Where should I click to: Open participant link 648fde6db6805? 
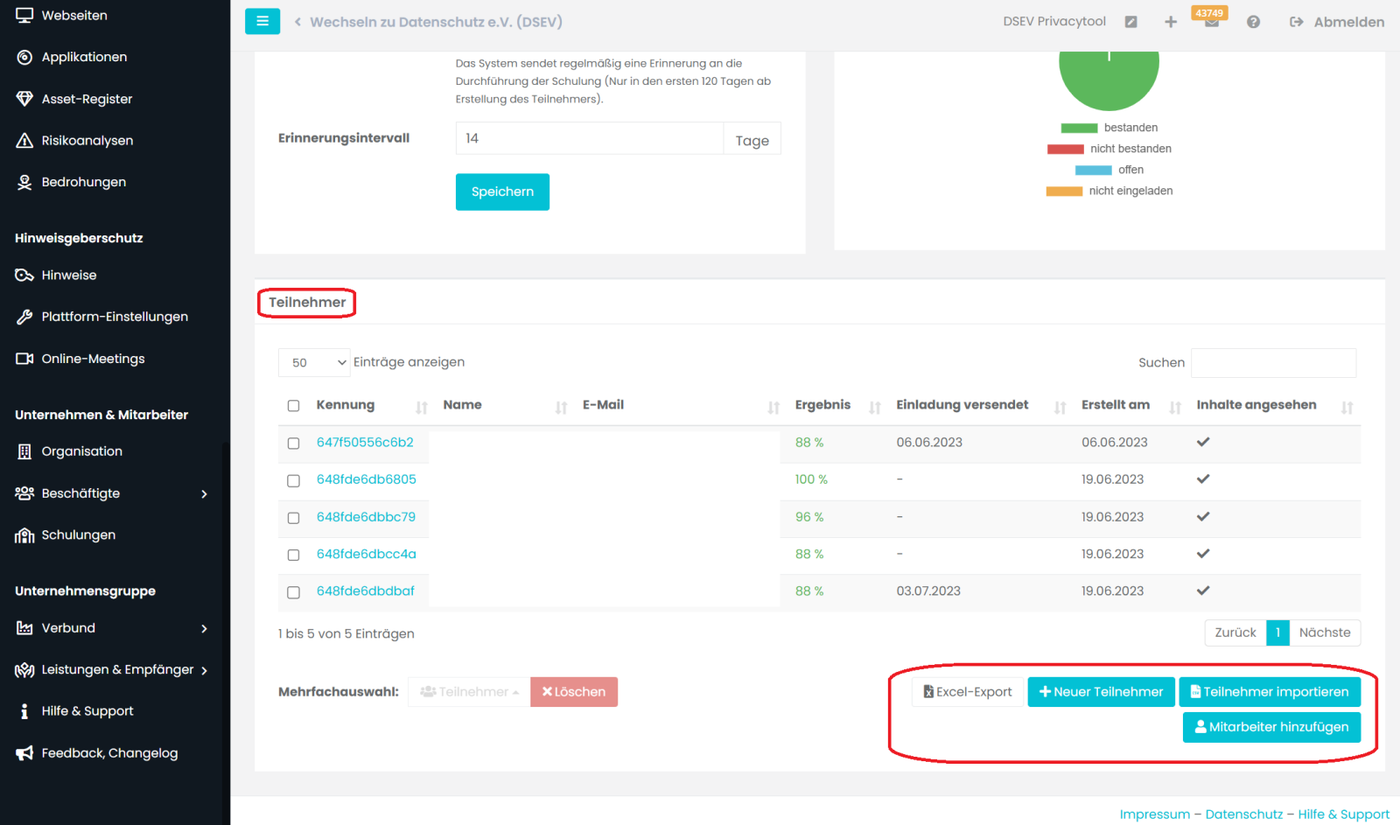pos(366,480)
